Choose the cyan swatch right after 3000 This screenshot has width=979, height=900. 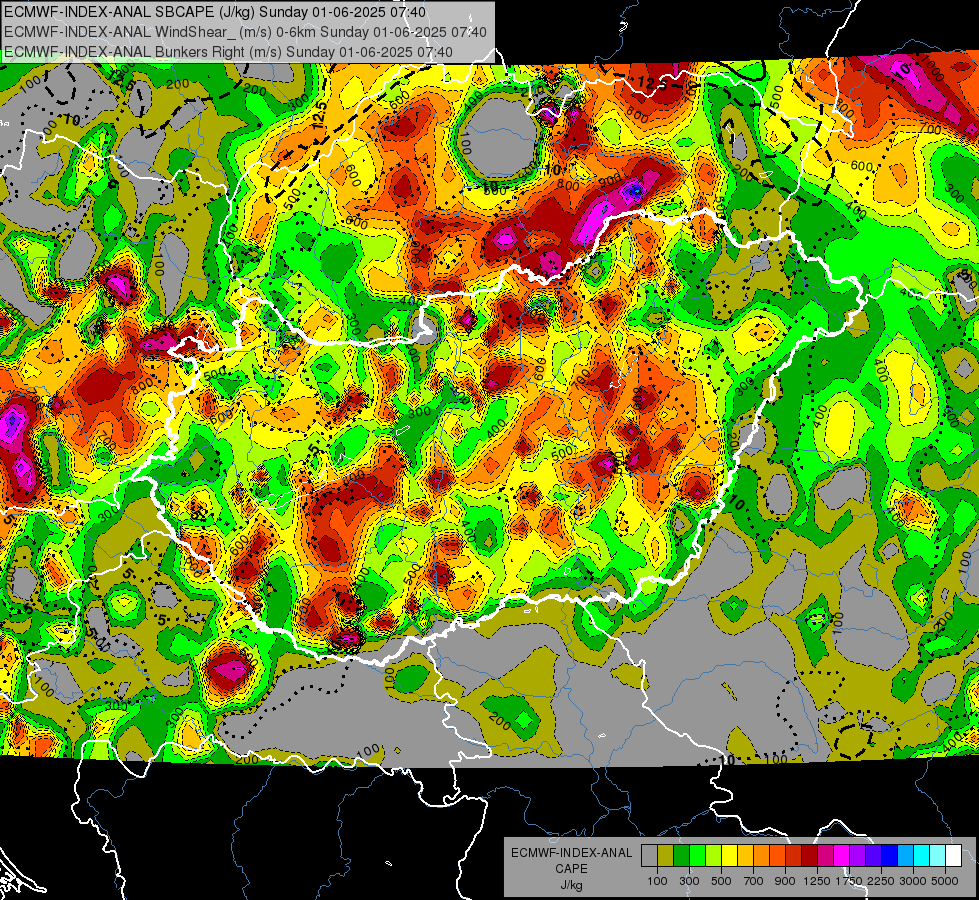922,855
